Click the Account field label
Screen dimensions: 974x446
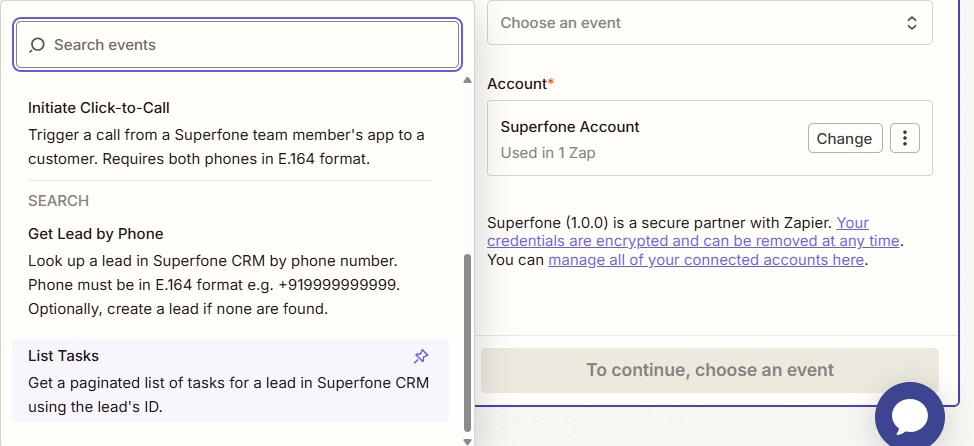click(x=520, y=84)
